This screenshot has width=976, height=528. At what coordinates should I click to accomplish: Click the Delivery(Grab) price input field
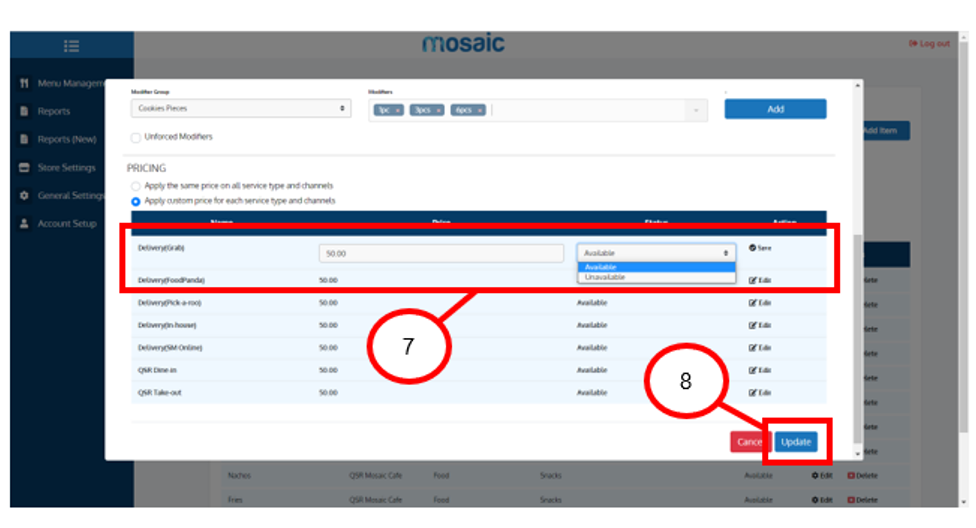[441, 253]
